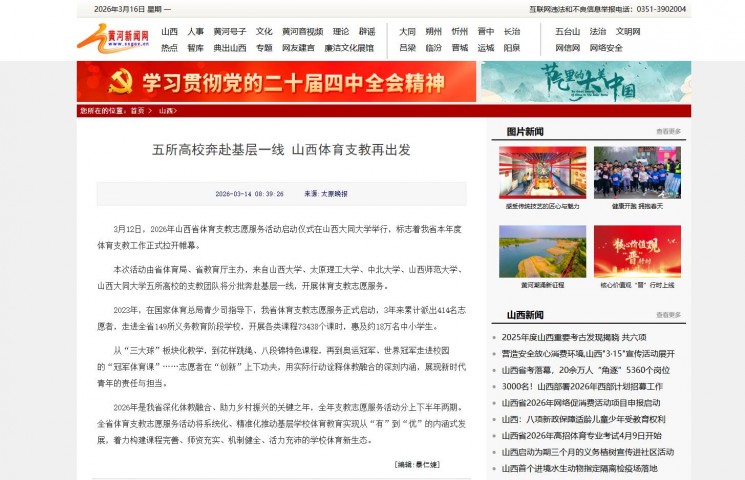Open the traditional craft exhibition photo thumbnail

pos(542,172)
